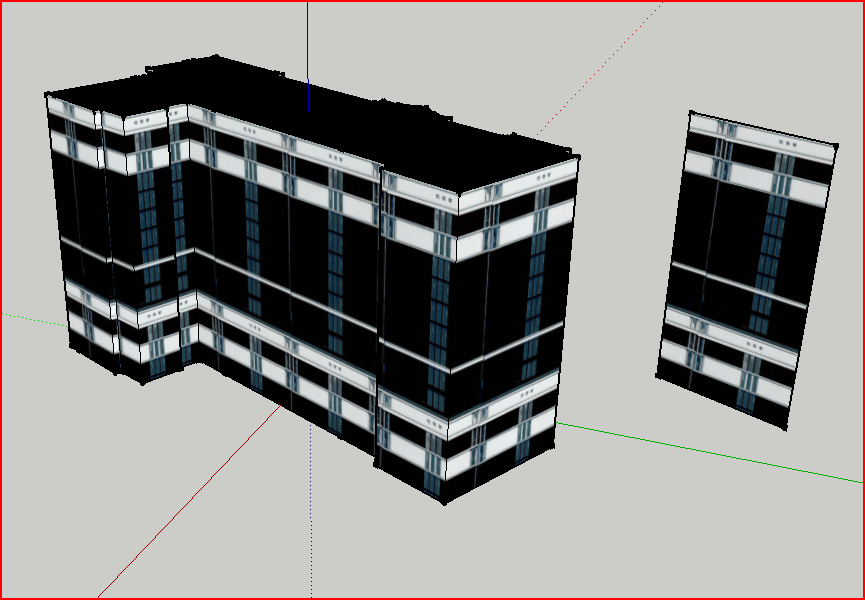Click the bottom-left corner of the standalone panel

pos(658,376)
